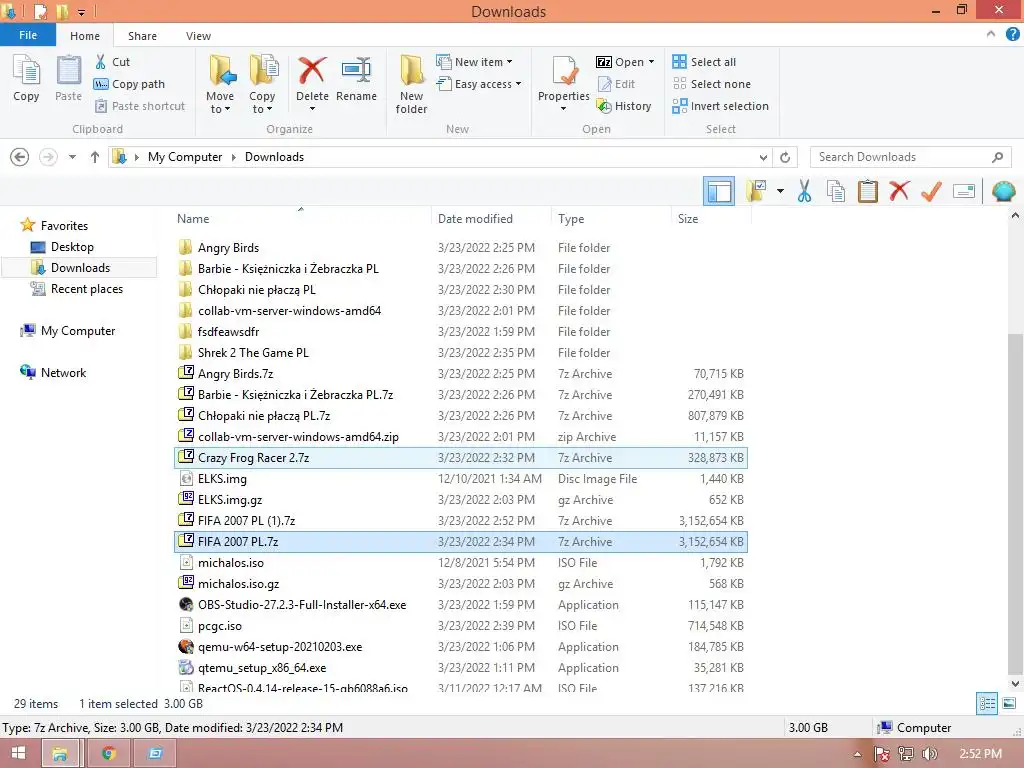Select Recent places in the sidebar
Viewport: 1024px width, 768px height.
coord(86,289)
